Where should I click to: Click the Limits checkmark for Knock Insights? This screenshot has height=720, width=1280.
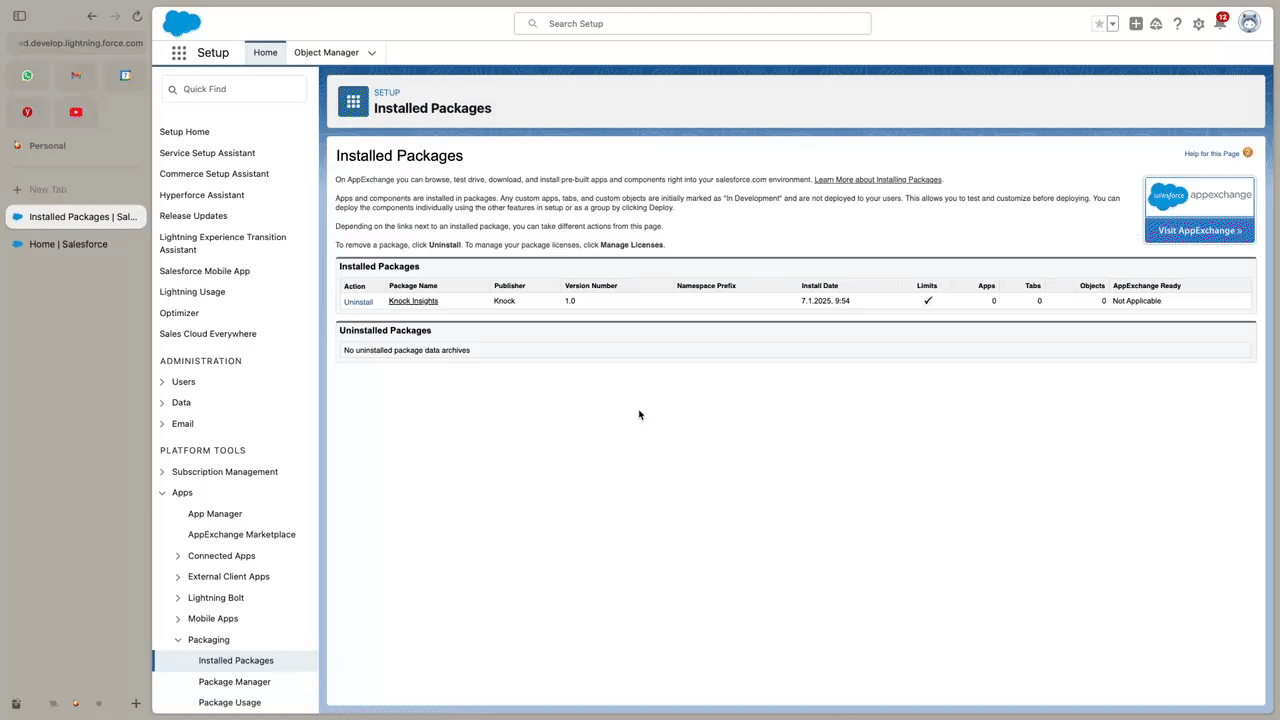928,300
